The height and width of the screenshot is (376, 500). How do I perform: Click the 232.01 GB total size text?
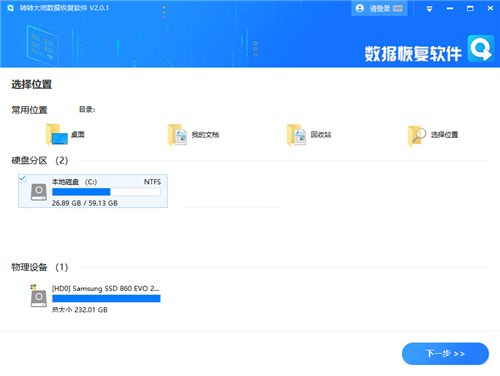(x=80, y=310)
